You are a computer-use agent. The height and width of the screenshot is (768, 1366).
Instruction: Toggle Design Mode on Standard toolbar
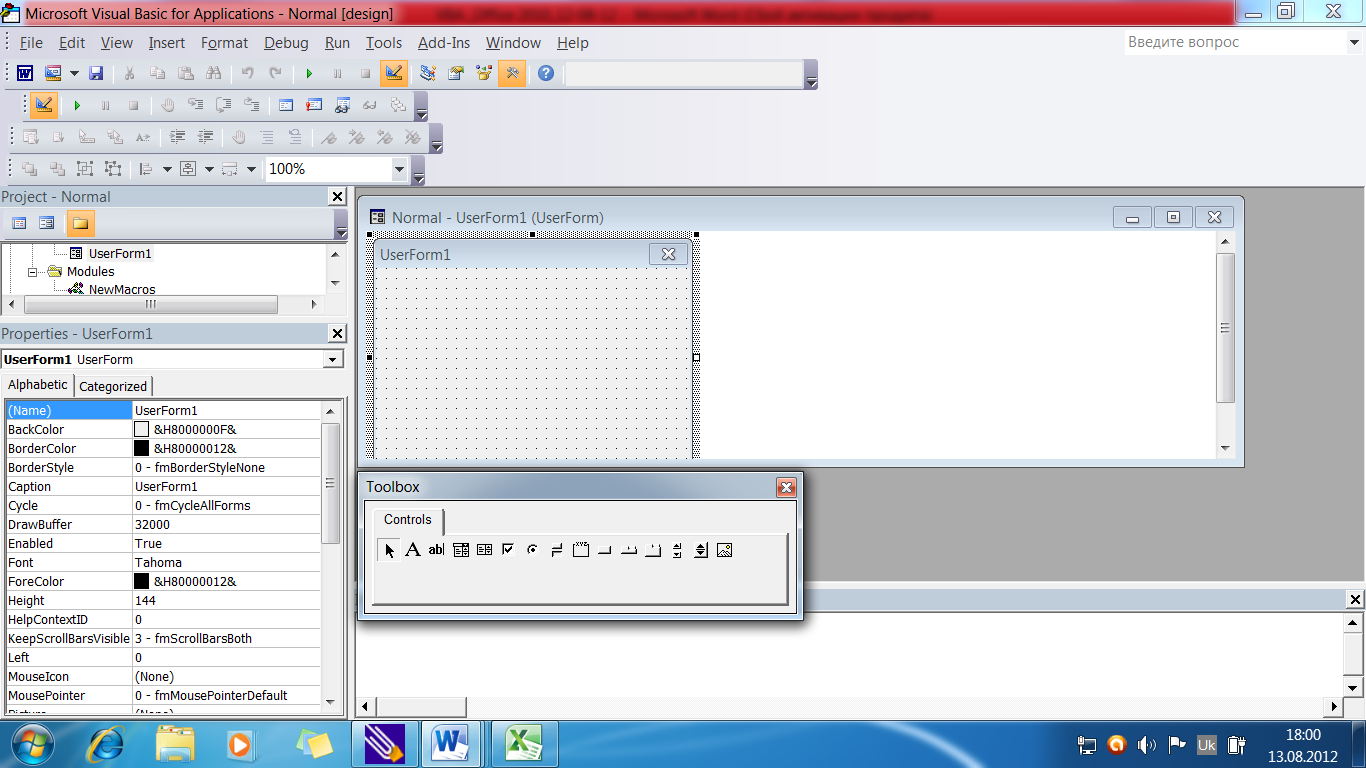[394, 73]
